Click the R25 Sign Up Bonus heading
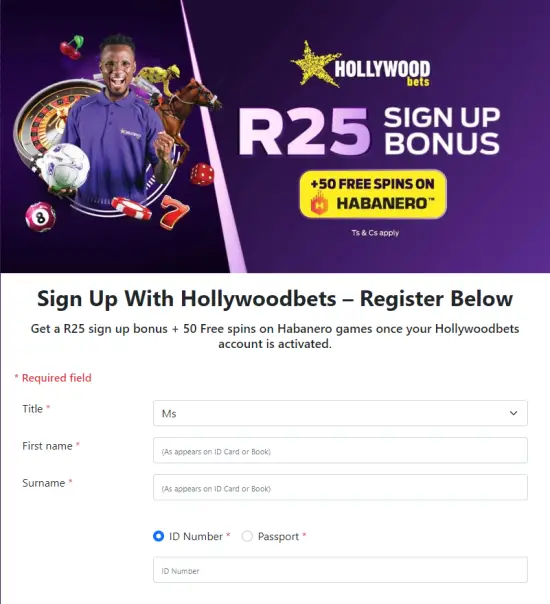The image size is (550, 604). pos(369,131)
